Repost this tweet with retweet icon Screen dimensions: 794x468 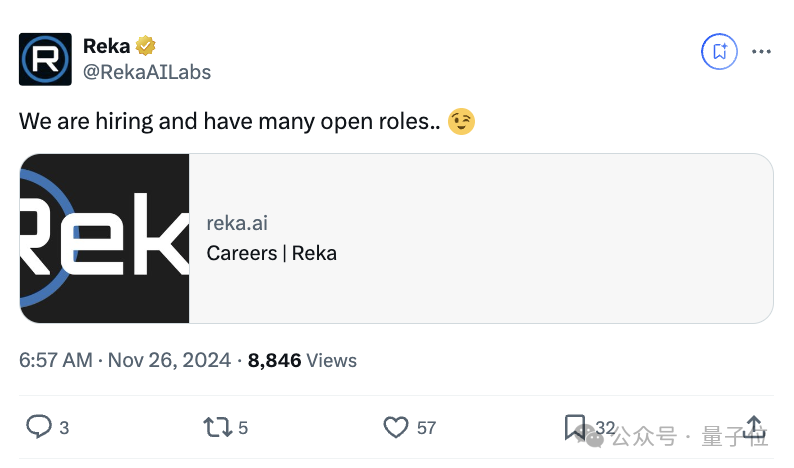(x=218, y=427)
